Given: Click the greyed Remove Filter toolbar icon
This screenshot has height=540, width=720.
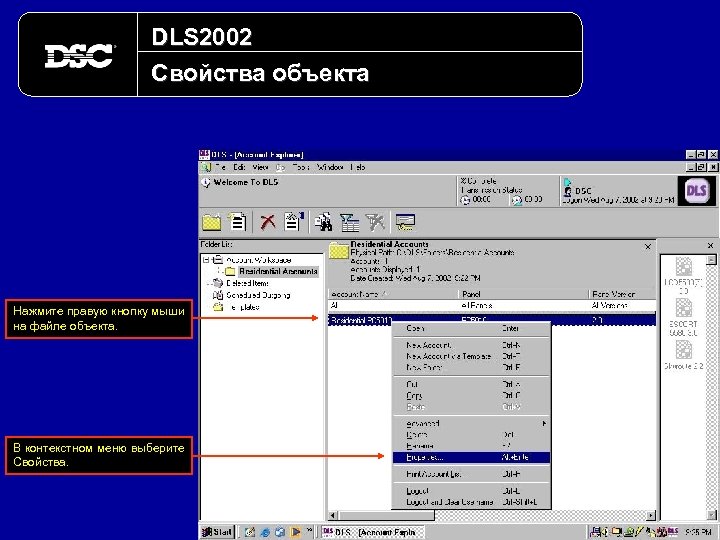Looking at the screenshot, I should click(375, 223).
